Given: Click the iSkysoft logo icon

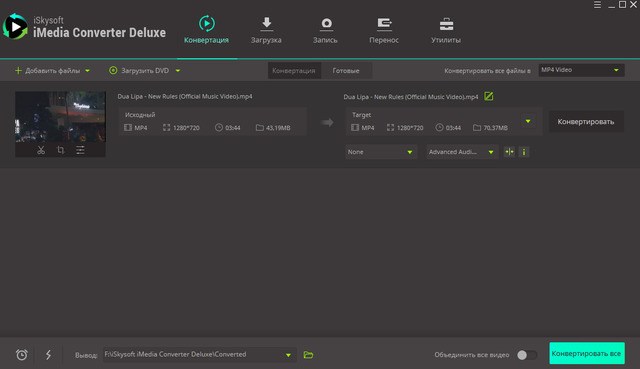Looking at the screenshot, I should tap(15, 27).
